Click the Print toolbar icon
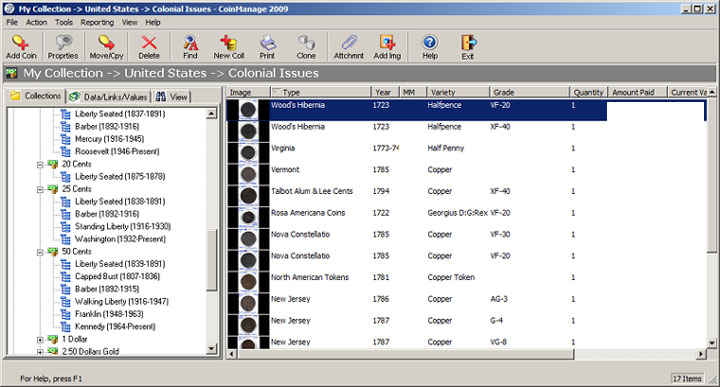 [x=267, y=47]
